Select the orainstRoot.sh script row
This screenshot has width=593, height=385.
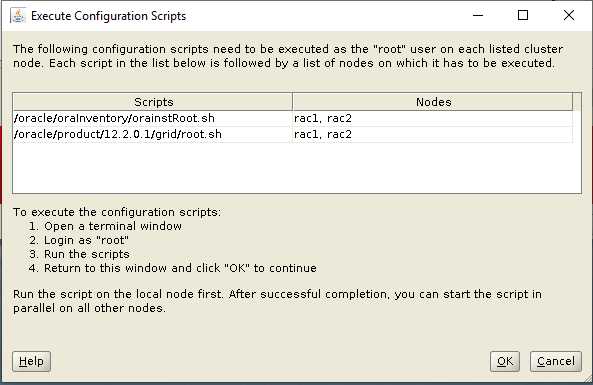point(293,118)
